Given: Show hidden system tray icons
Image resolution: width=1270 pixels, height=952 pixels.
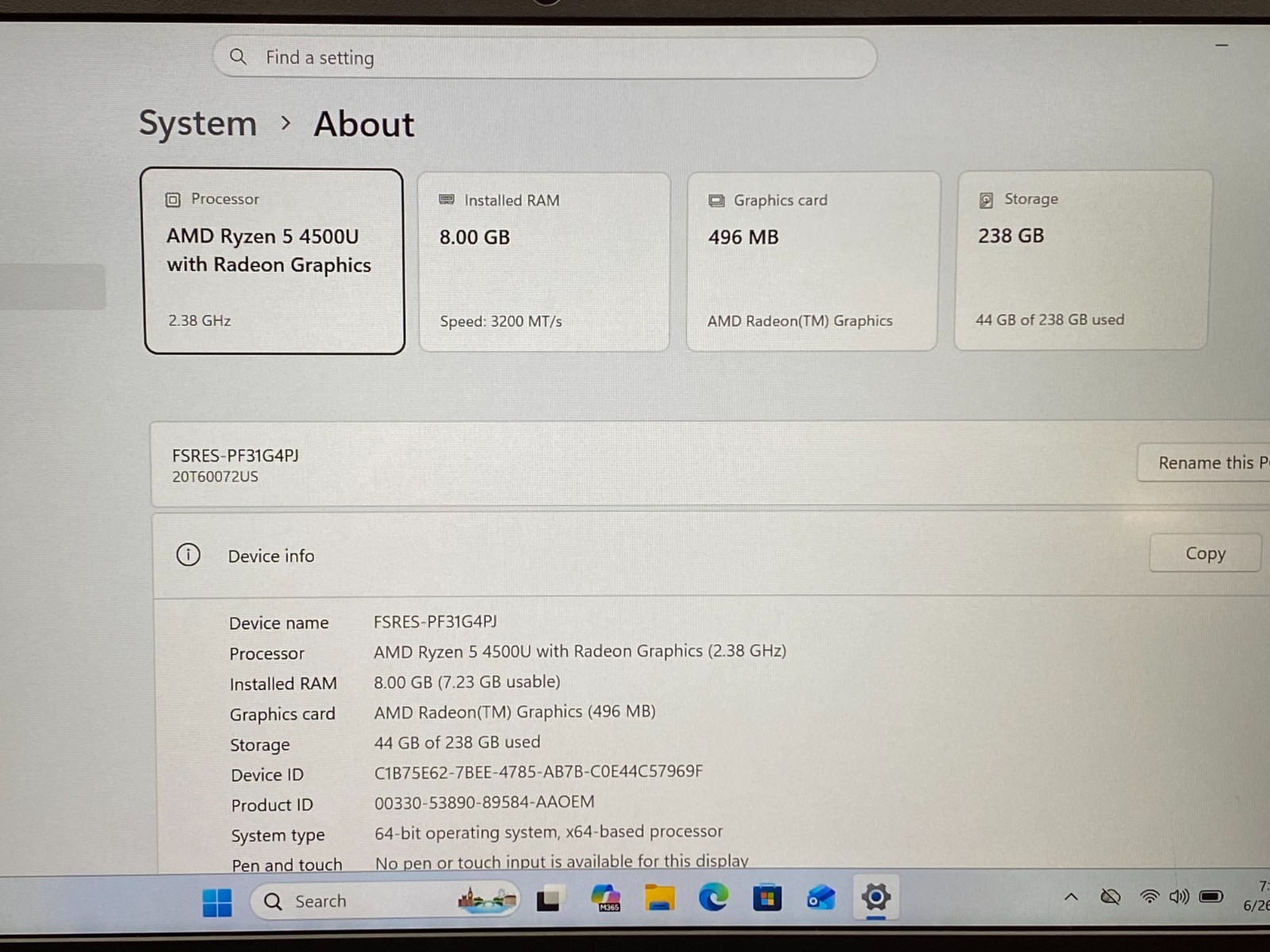Looking at the screenshot, I should pyautogui.click(x=1071, y=897).
